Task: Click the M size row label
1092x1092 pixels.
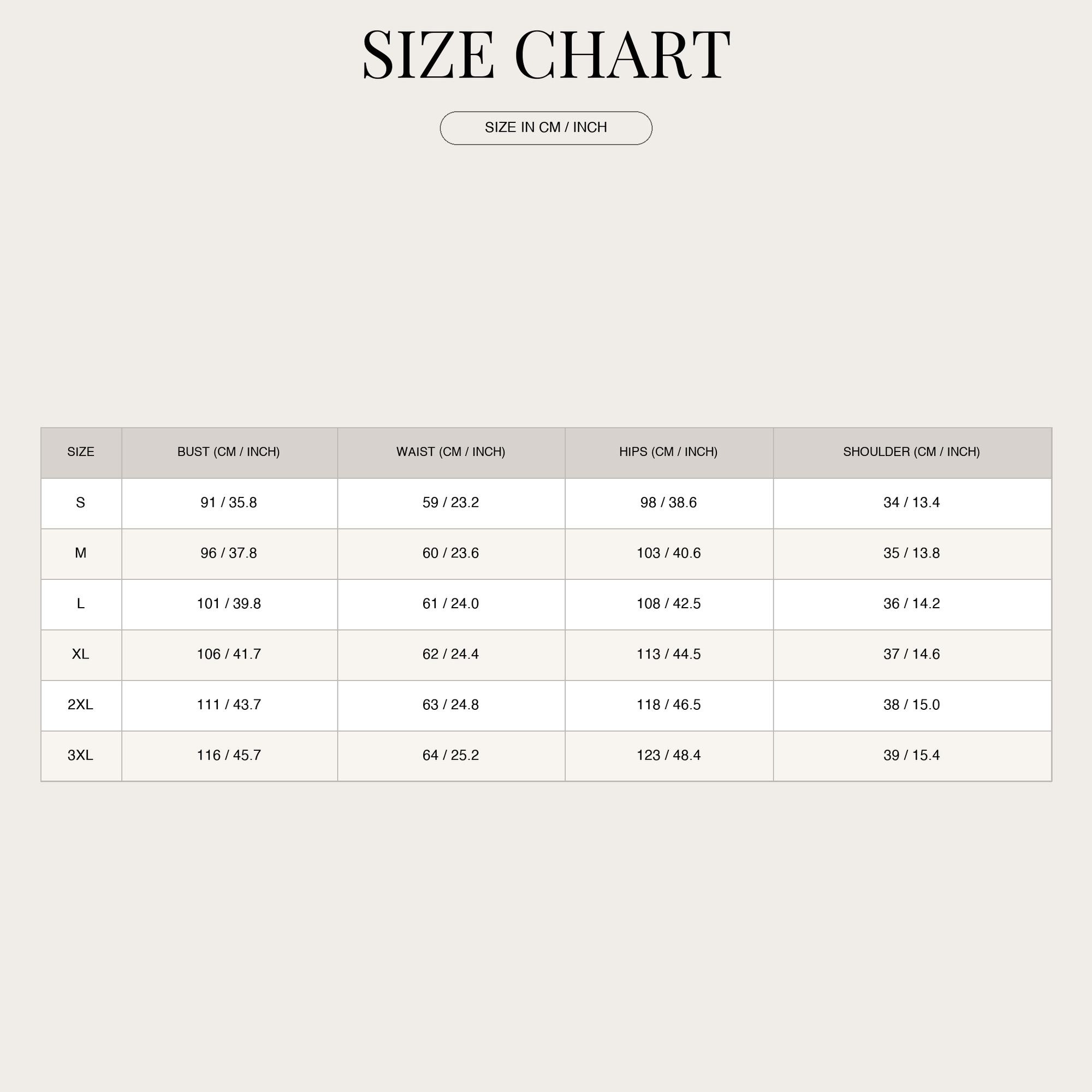Action: tap(81, 553)
